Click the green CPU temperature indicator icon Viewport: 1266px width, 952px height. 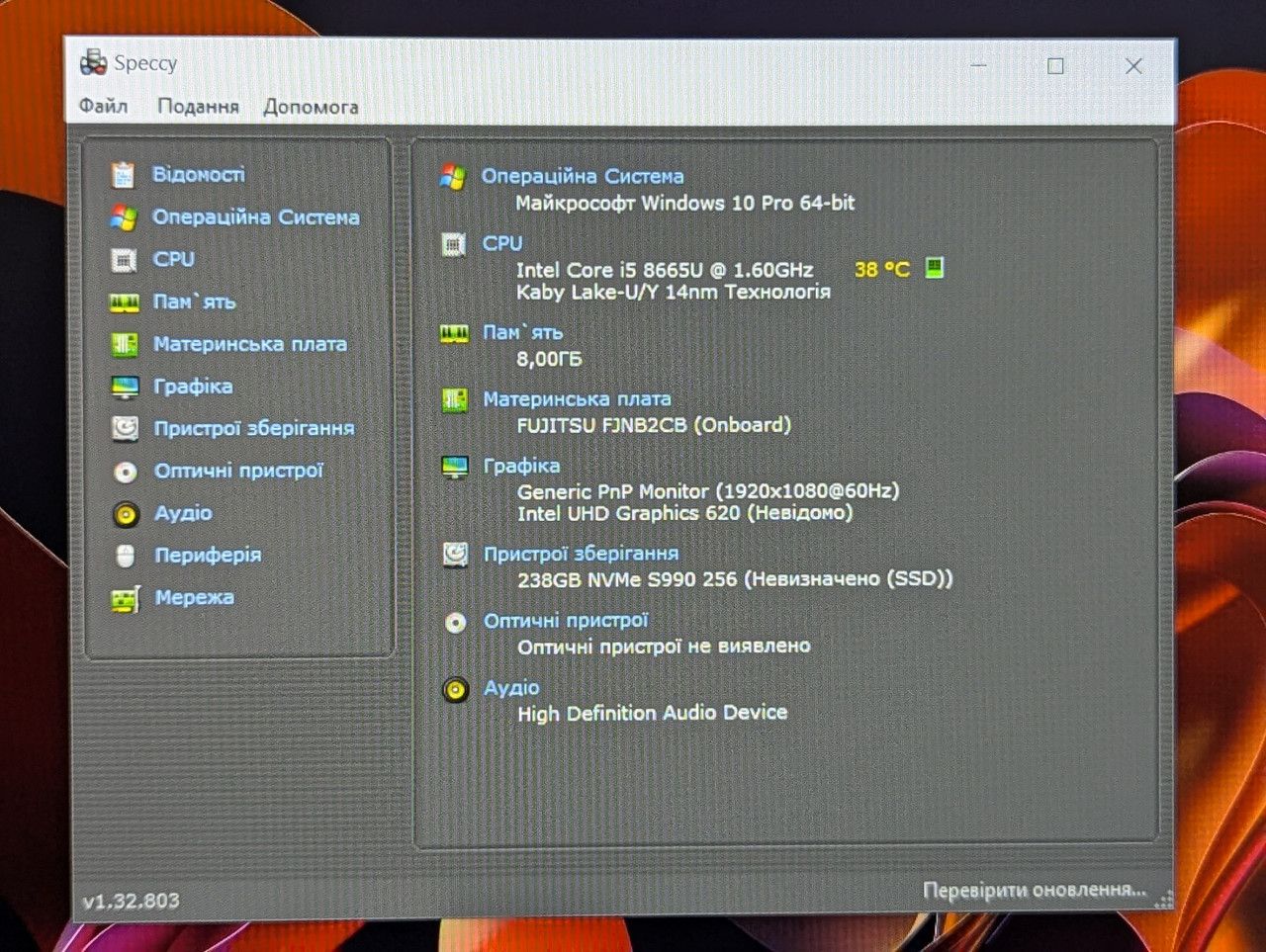[x=934, y=268]
